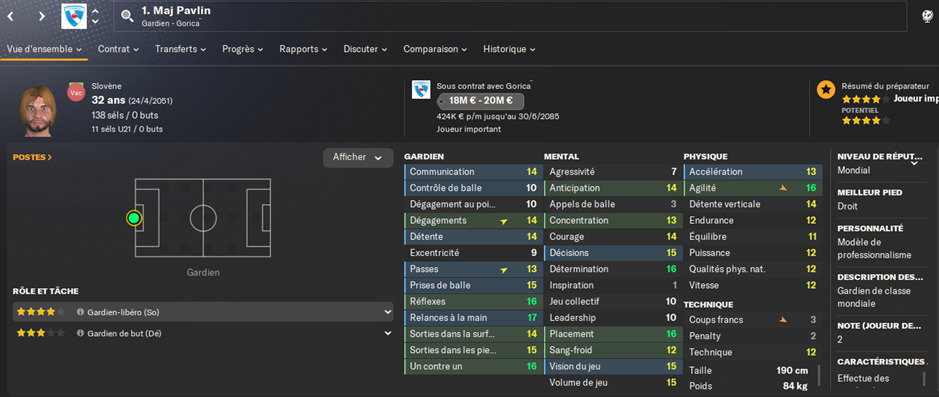Image resolution: width=939 pixels, height=397 pixels.
Task: Click the 18M € - 20M € value button
Action: 480,101
